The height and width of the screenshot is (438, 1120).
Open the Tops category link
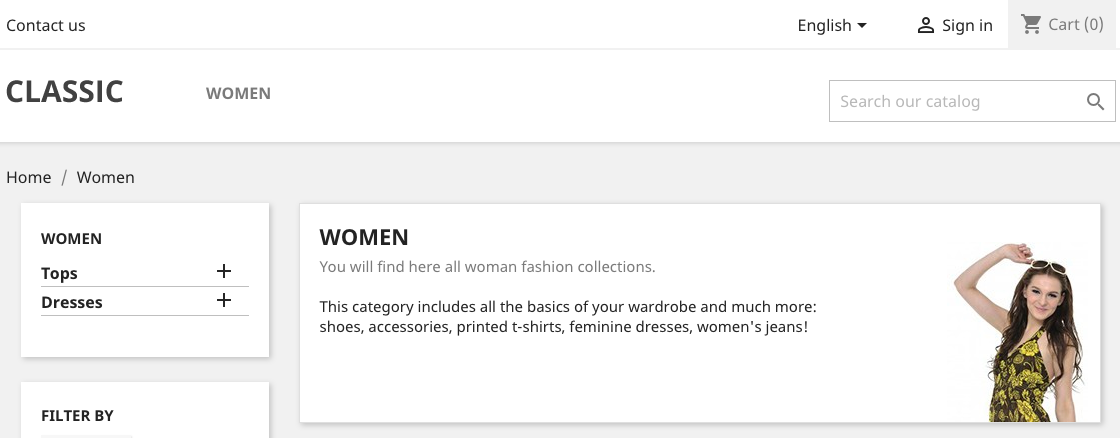tap(59, 274)
